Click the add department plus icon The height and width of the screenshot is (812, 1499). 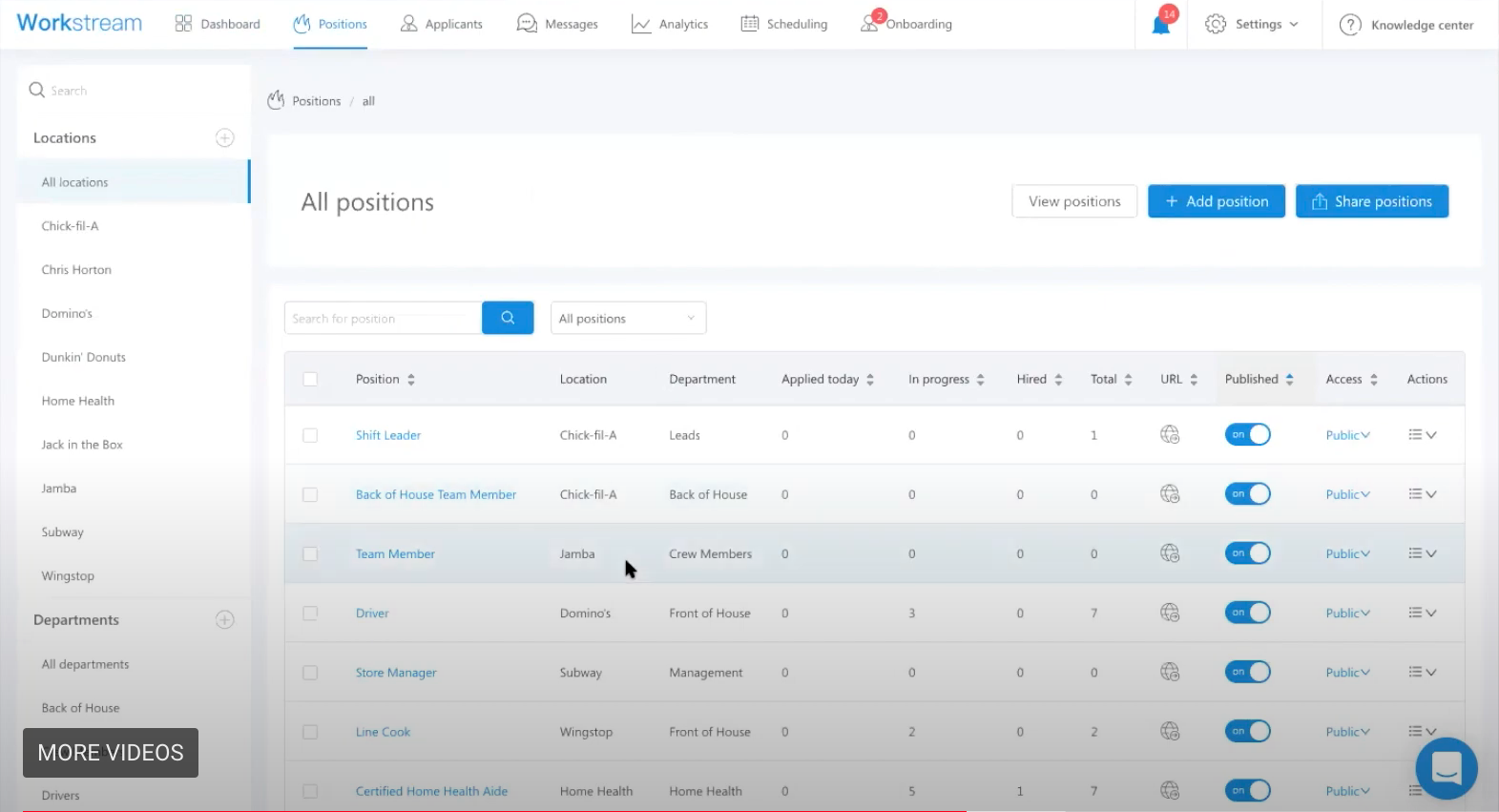(x=225, y=620)
